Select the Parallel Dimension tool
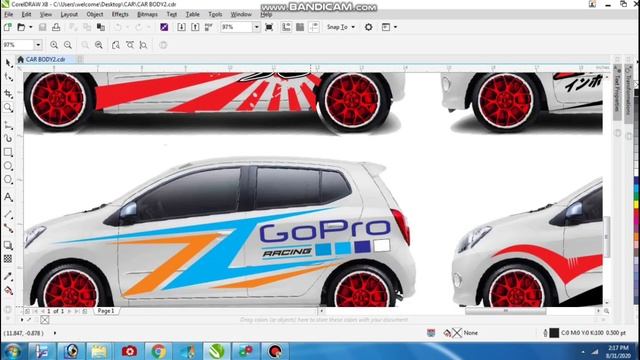The image size is (640, 360). (x=8, y=214)
